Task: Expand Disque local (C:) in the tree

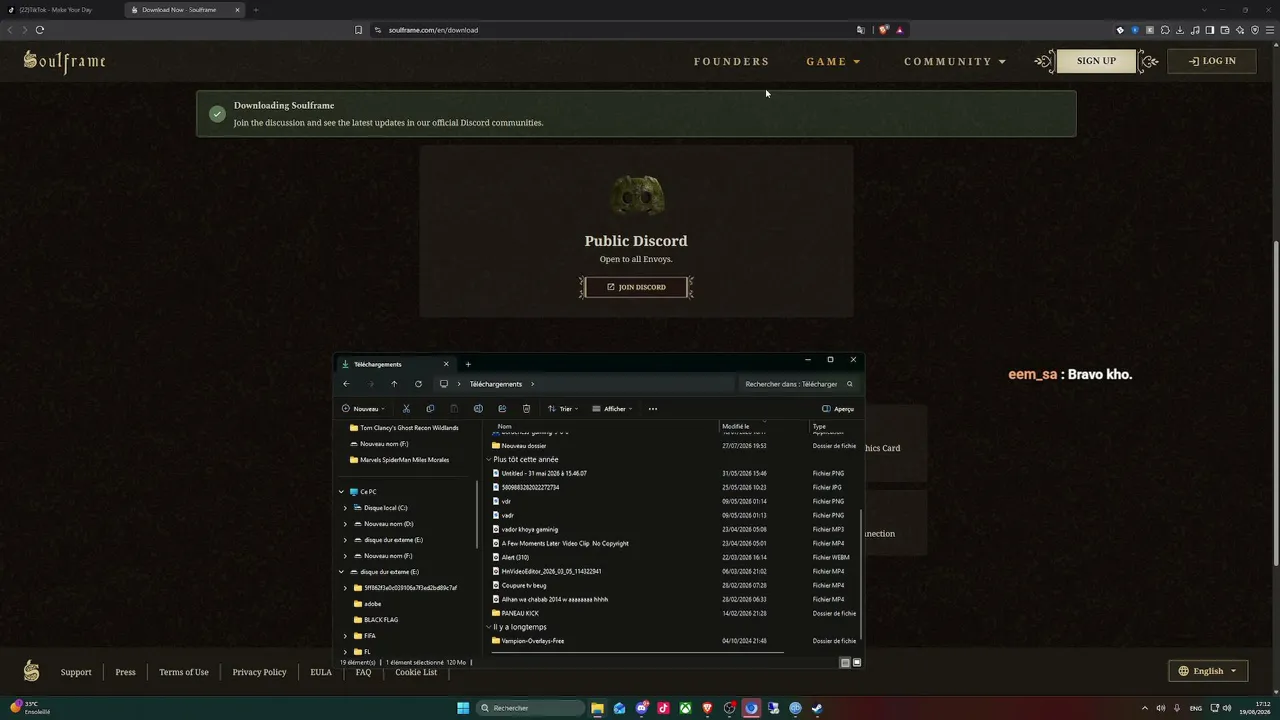Action: [x=345, y=508]
